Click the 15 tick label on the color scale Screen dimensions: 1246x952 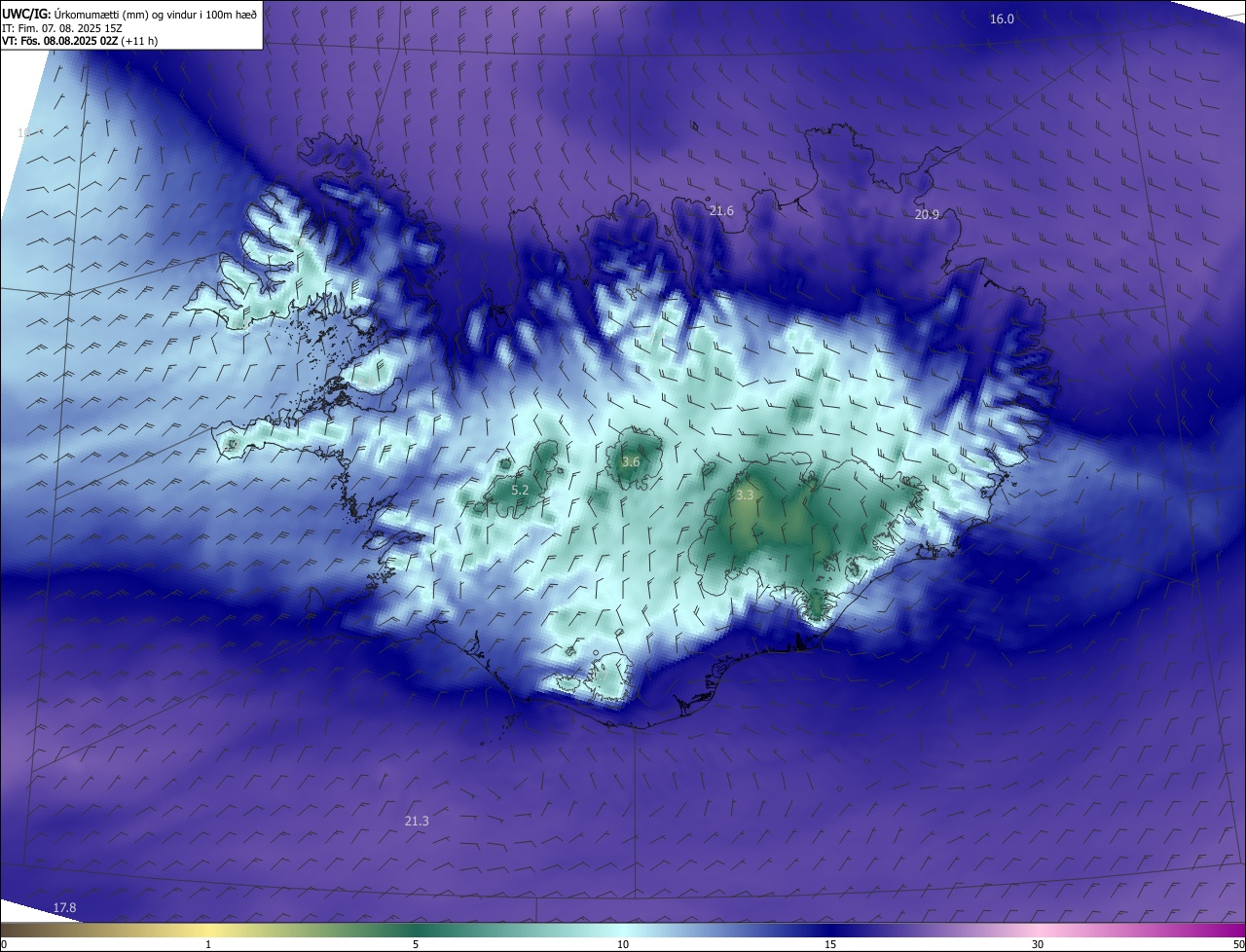tap(830, 944)
